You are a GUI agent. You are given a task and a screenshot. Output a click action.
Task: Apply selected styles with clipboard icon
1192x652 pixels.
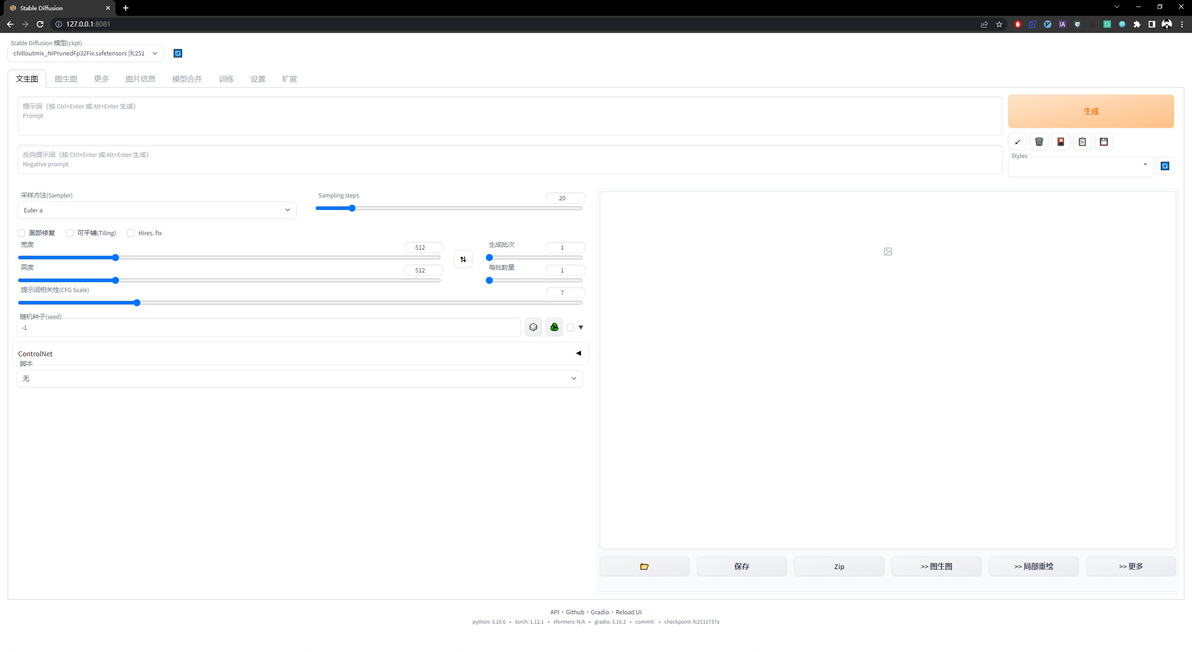(1083, 142)
